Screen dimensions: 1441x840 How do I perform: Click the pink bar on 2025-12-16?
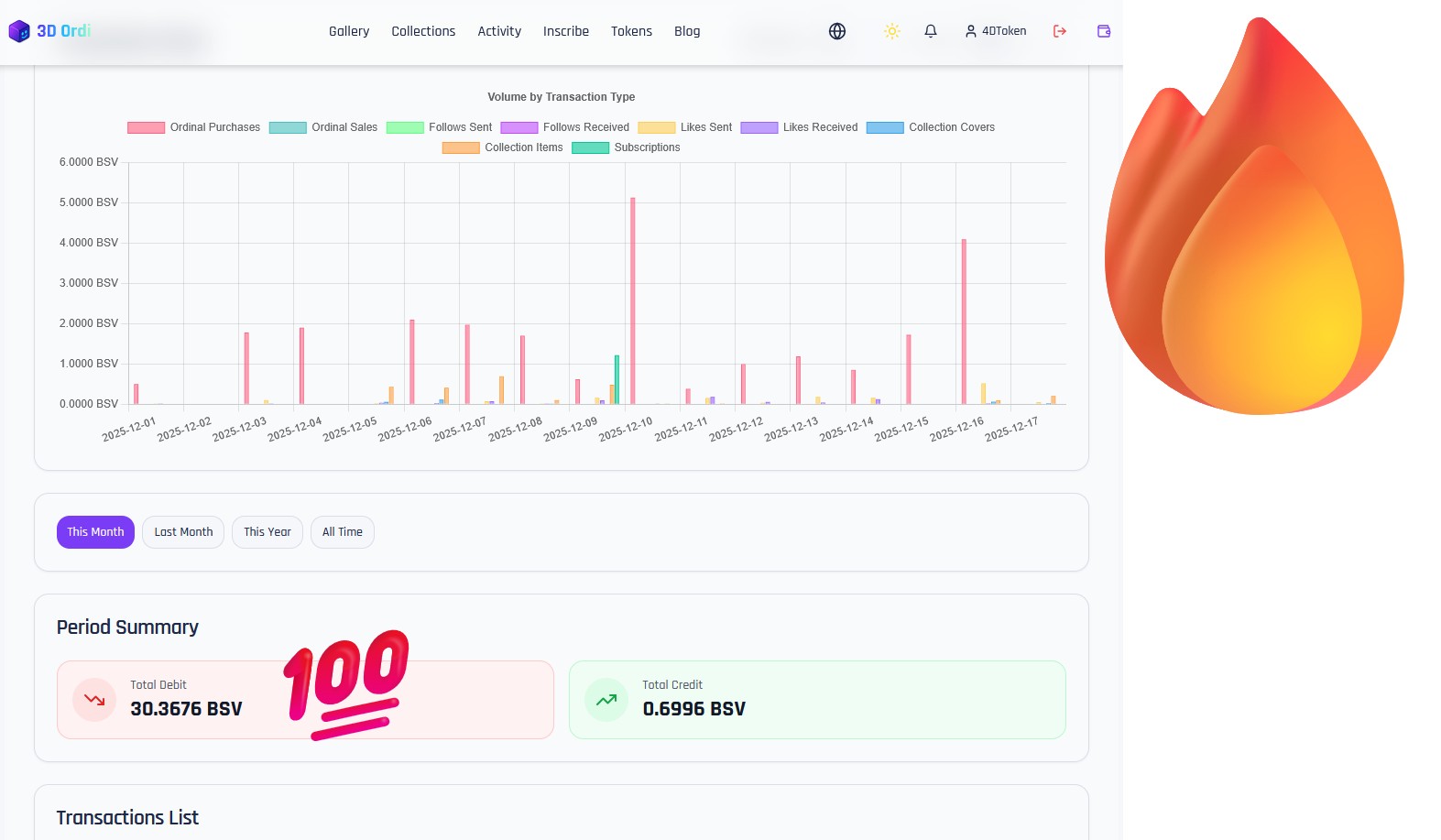964,322
